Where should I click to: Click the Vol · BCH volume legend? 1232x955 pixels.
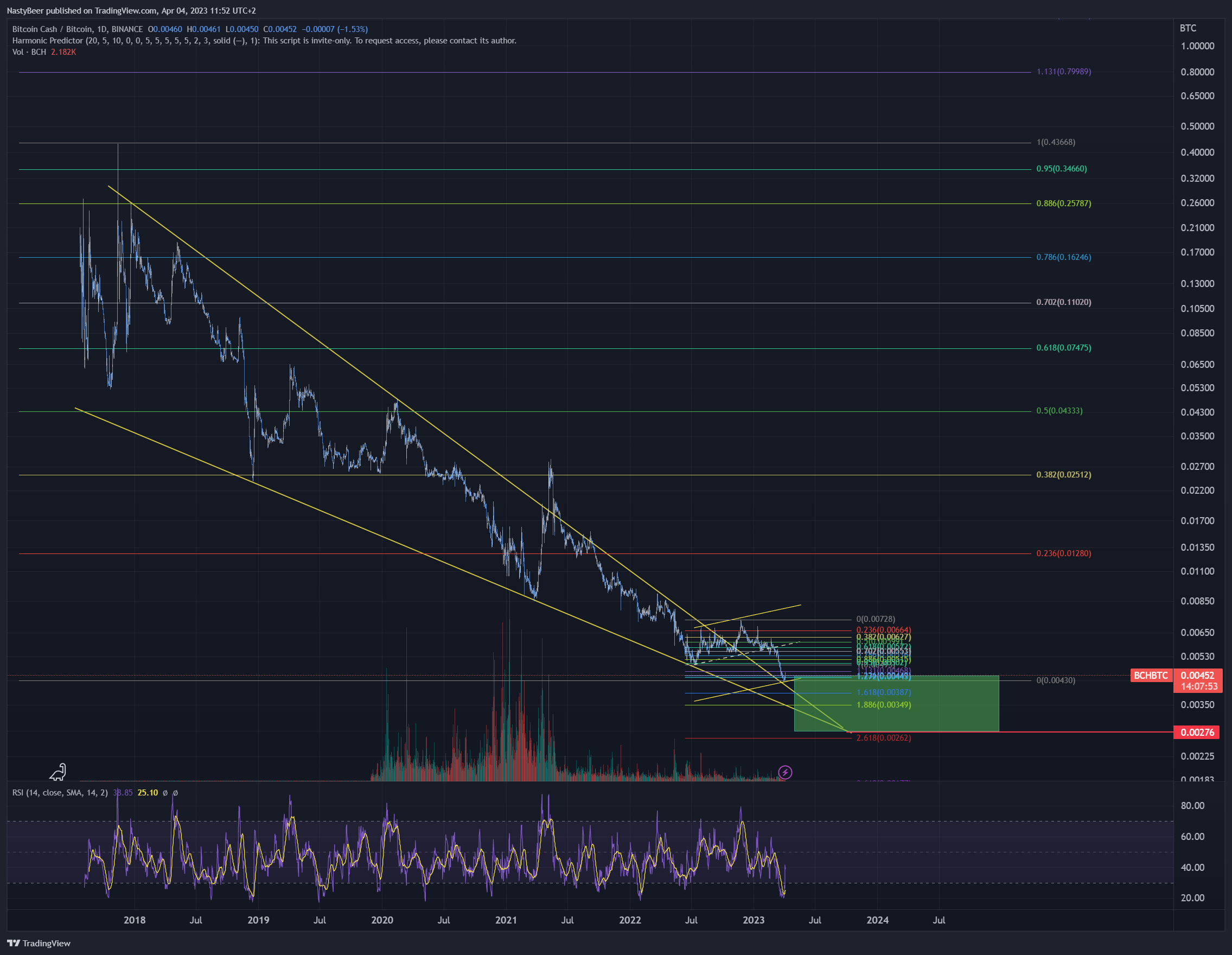(44, 52)
